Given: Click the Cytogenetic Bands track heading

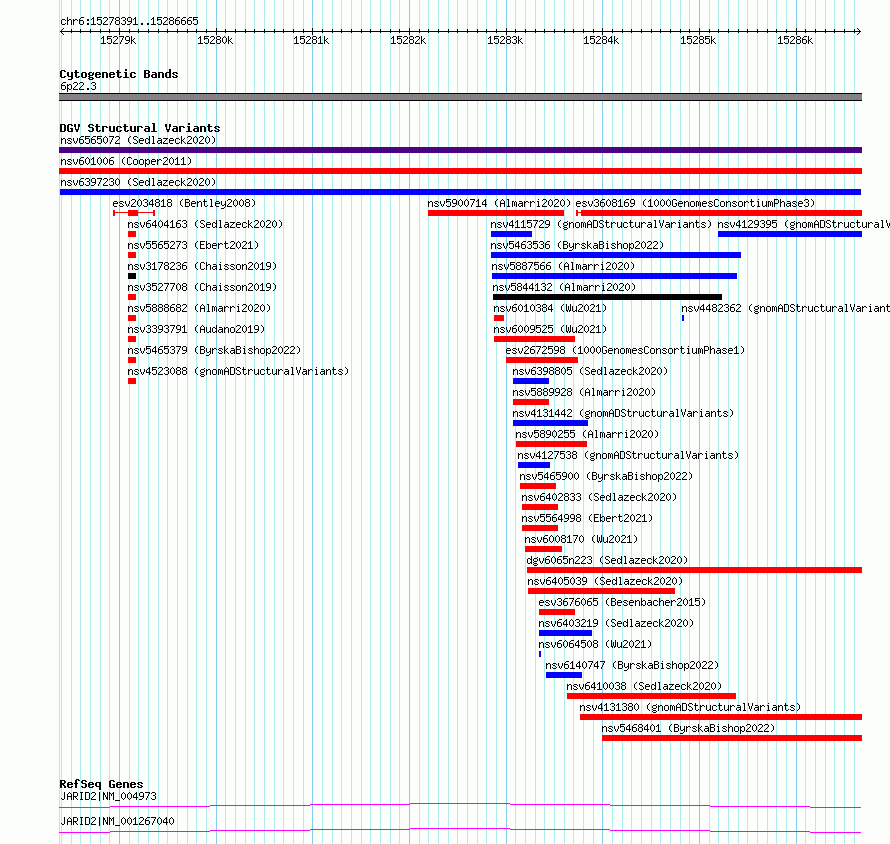Looking at the screenshot, I should (x=119, y=74).
